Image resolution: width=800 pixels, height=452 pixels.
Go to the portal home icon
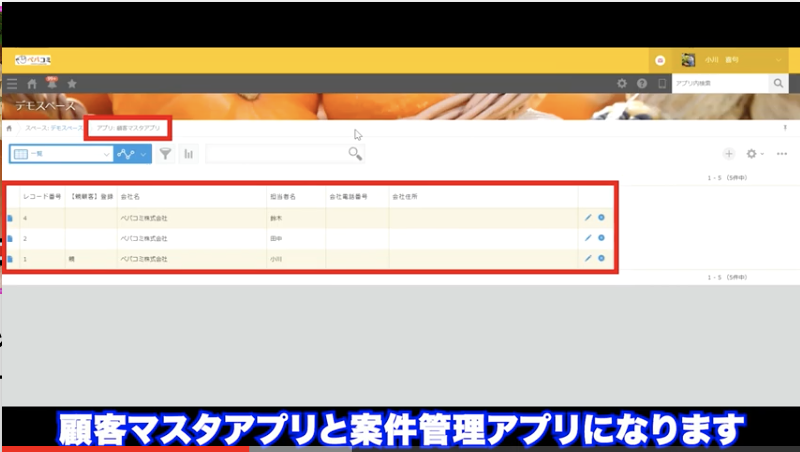[x=32, y=84]
